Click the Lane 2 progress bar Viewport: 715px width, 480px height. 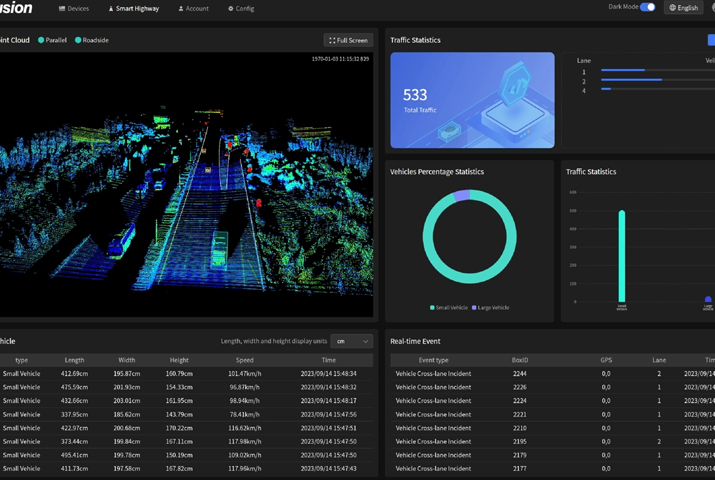pyautogui.click(x=632, y=80)
